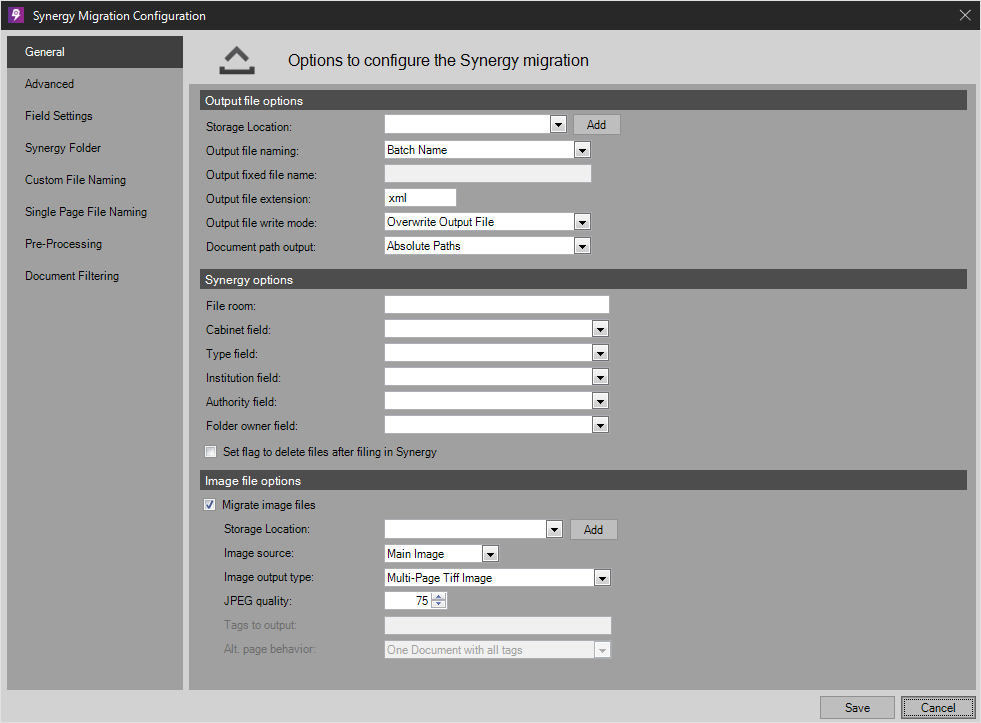Click the File room text field
Screen dimensions: 981x723
pyautogui.click(x=497, y=305)
